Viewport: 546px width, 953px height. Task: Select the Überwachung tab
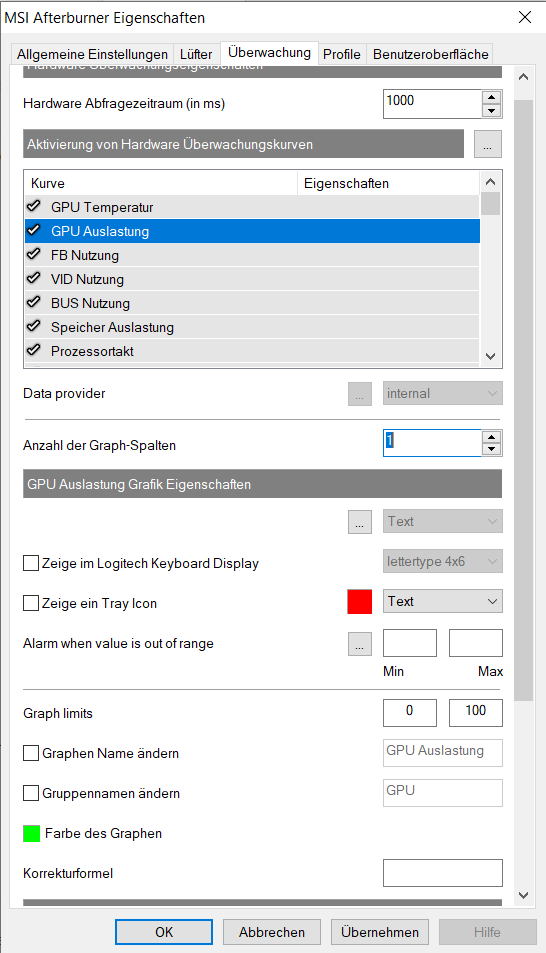click(269, 53)
